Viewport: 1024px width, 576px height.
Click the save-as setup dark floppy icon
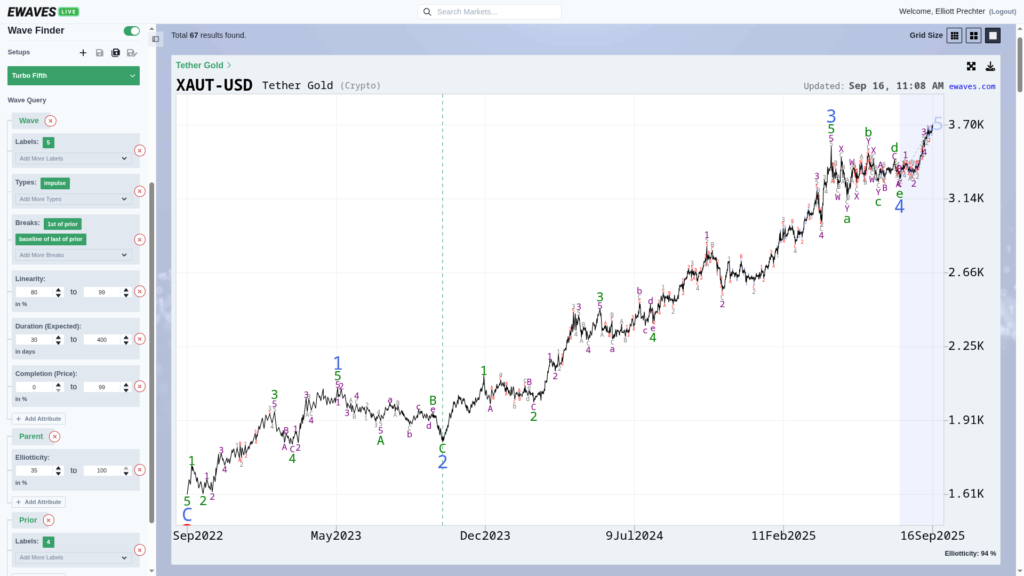pos(116,53)
